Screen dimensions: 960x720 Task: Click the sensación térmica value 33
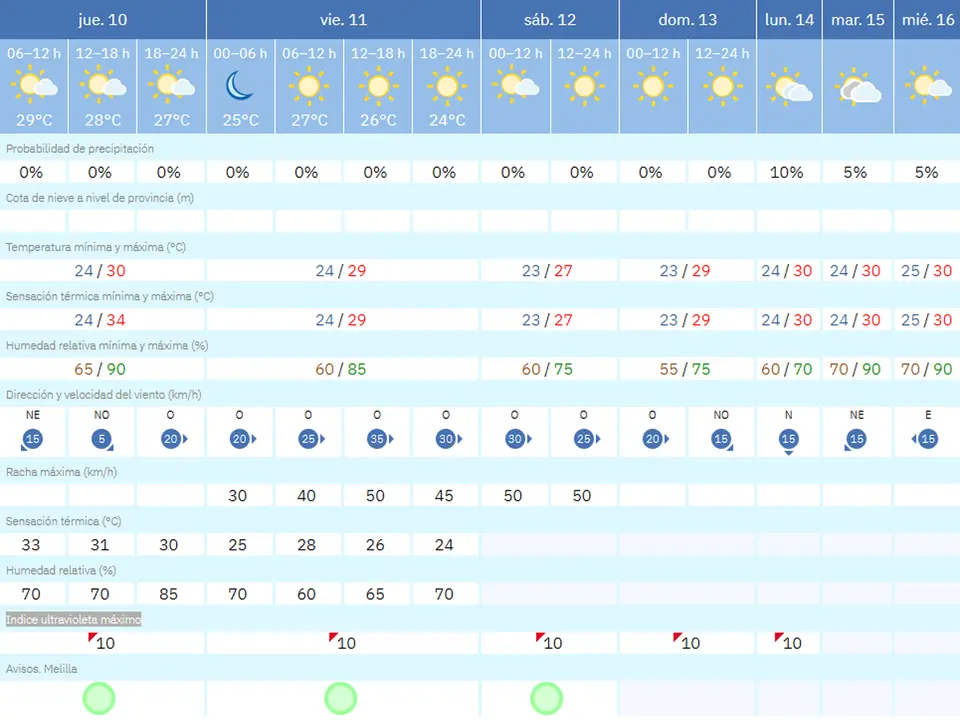tap(31, 545)
